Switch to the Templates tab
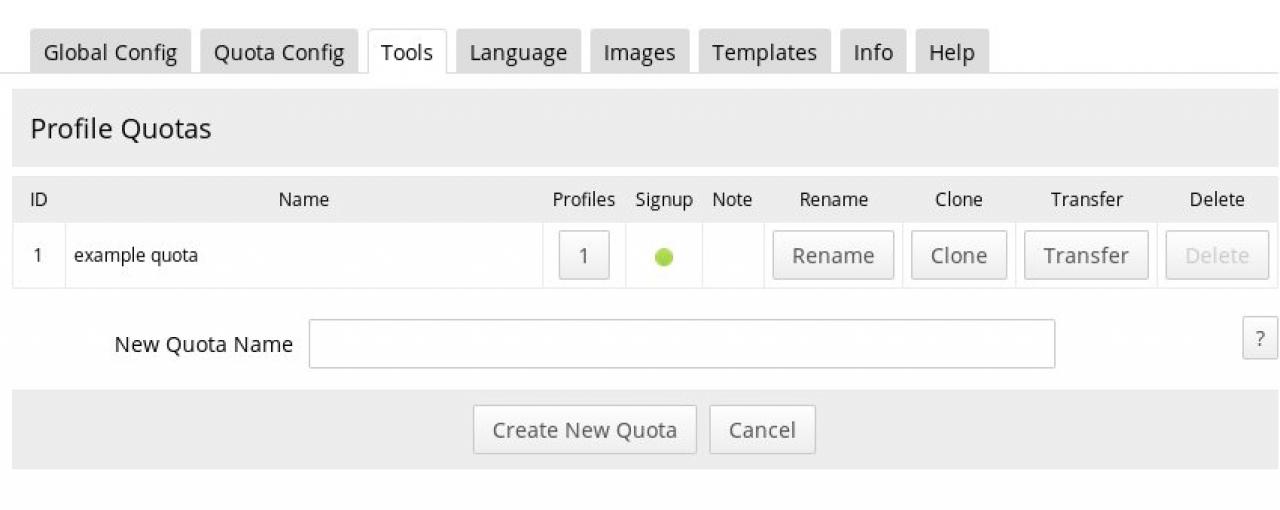 tap(764, 52)
